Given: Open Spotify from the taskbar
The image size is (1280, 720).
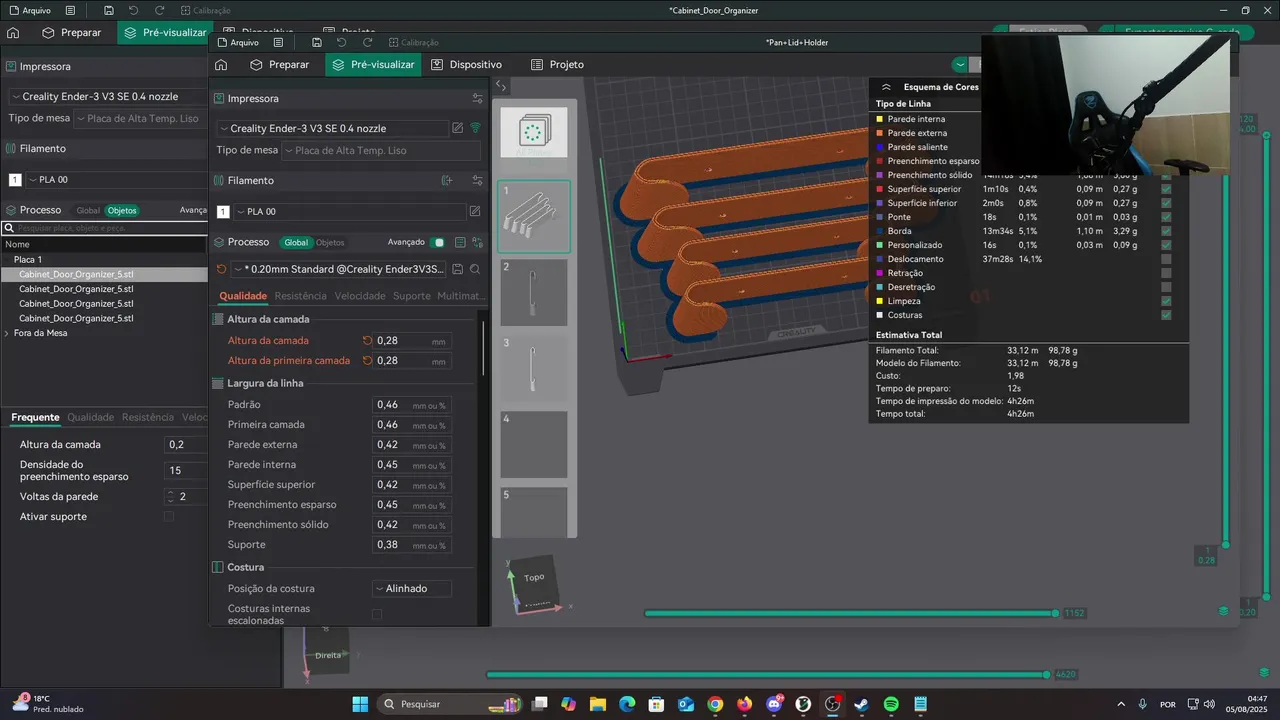Looking at the screenshot, I should [x=891, y=704].
